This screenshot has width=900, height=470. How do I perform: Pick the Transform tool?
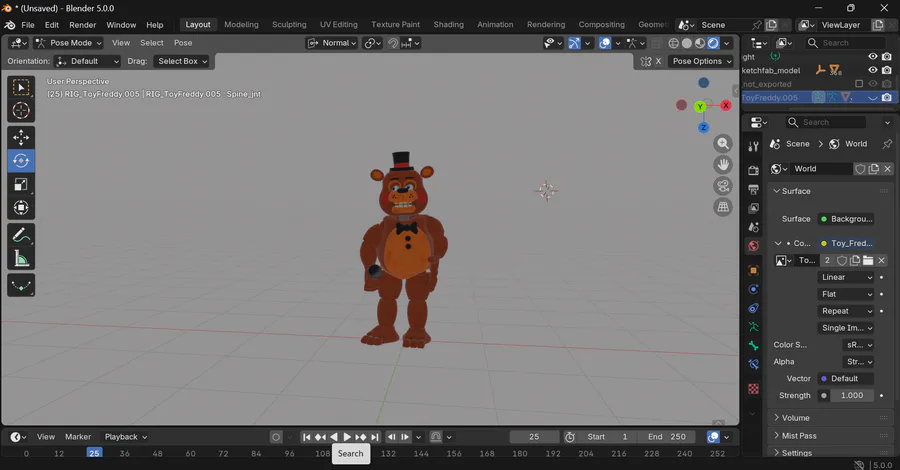point(21,208)
